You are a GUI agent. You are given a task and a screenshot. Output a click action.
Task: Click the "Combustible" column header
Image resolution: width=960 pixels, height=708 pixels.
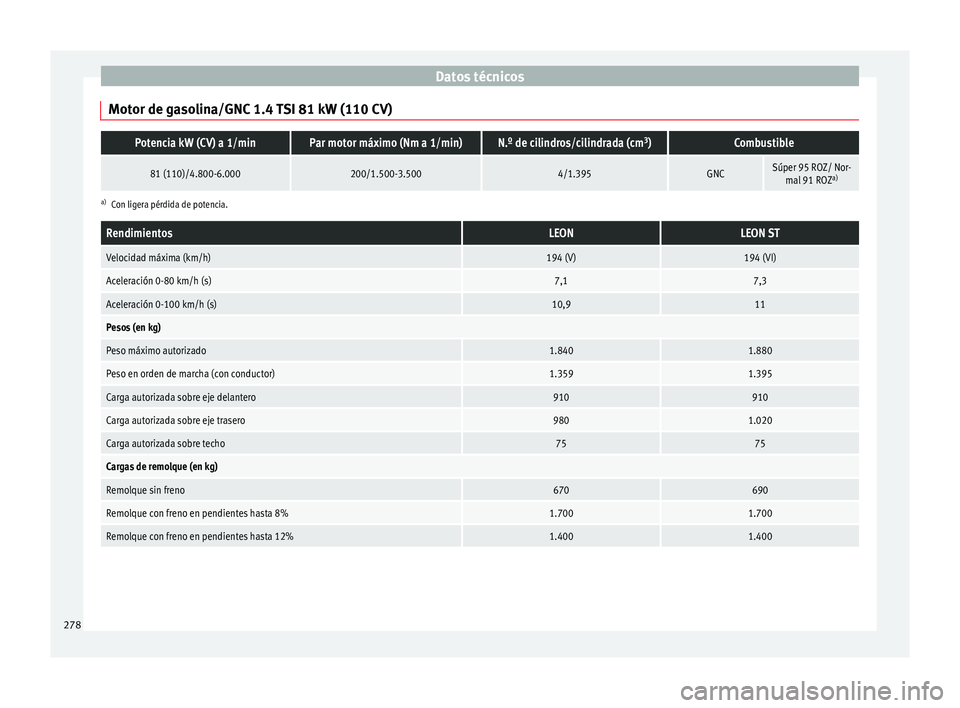click(763, 143)
